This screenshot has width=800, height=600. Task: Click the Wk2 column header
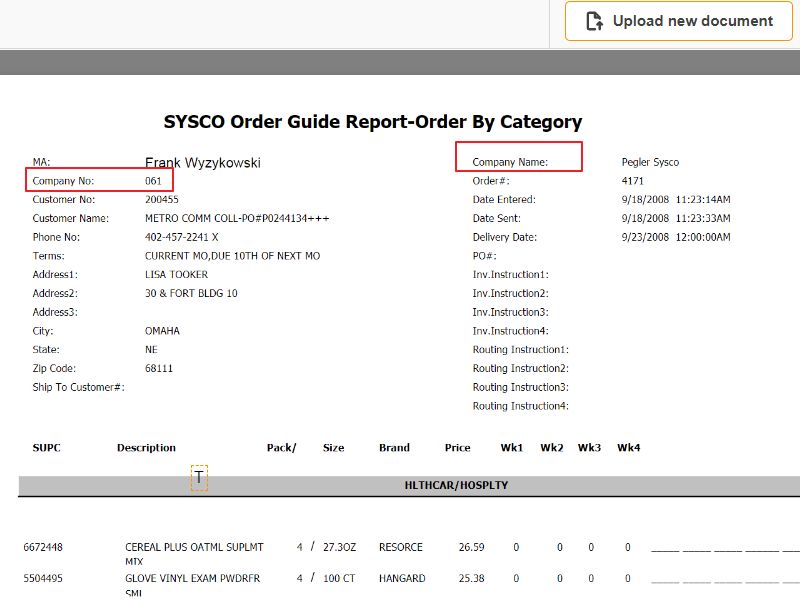[x=552, y=447]
